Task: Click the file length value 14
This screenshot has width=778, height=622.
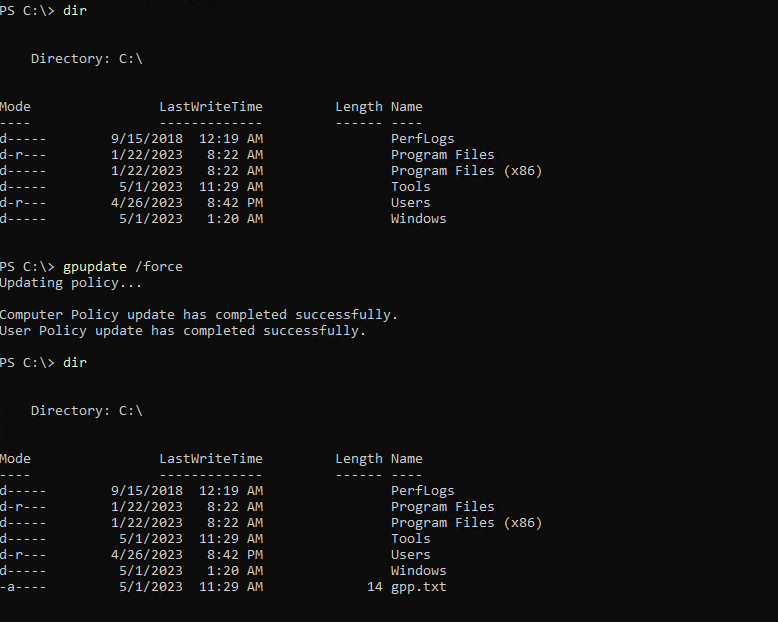Action: coord(375,587)
